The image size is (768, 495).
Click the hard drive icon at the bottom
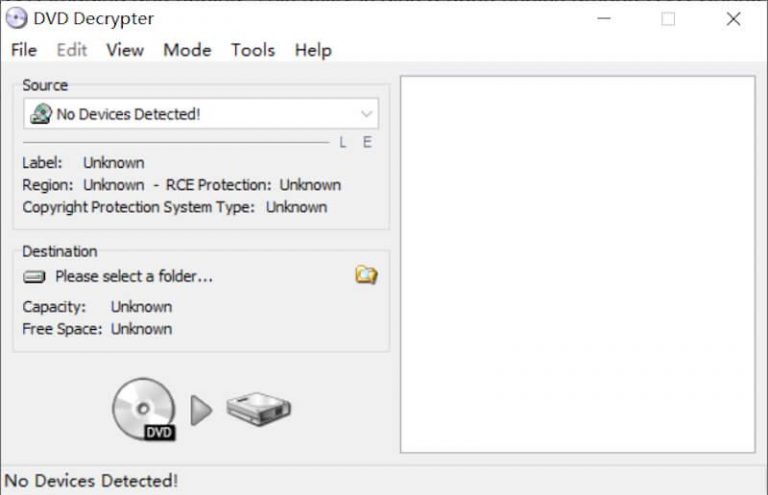257,409
